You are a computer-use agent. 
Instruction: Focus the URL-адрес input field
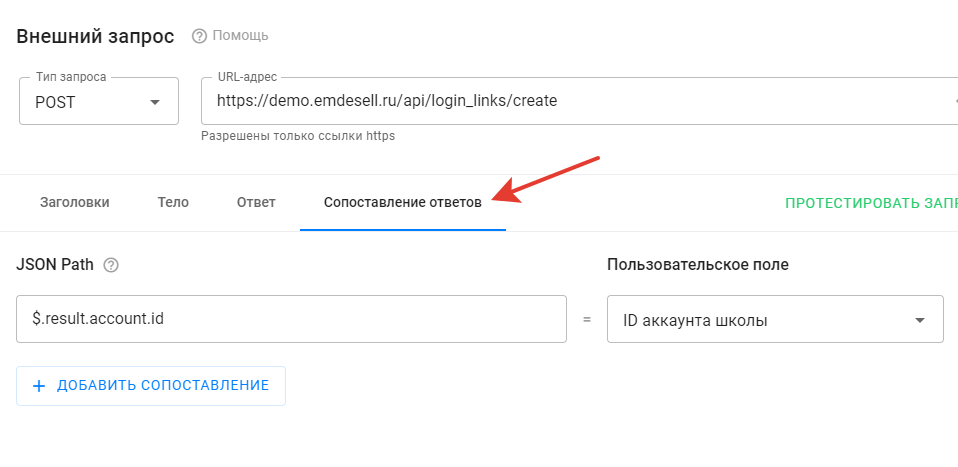570,101
